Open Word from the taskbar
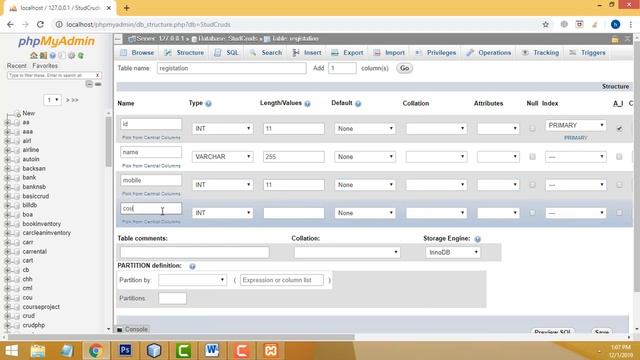This screenshot has height=360, width=640. pos(212,350)
